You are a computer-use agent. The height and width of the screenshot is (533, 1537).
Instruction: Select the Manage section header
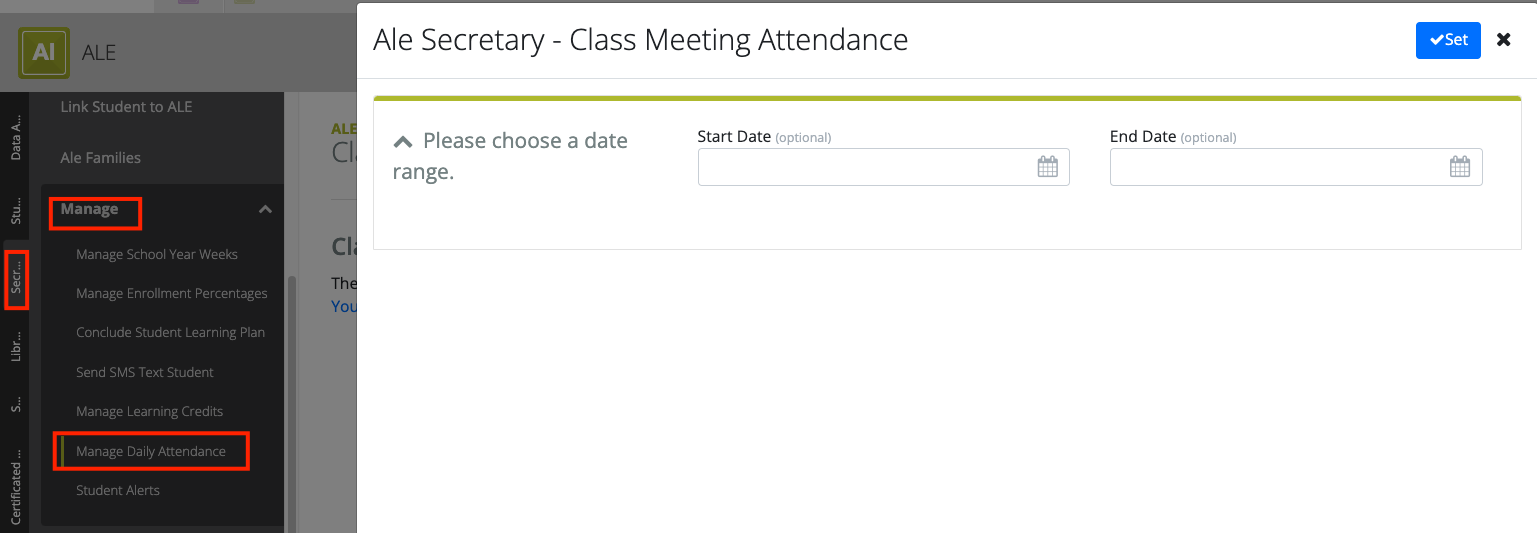tap(89, 209)
